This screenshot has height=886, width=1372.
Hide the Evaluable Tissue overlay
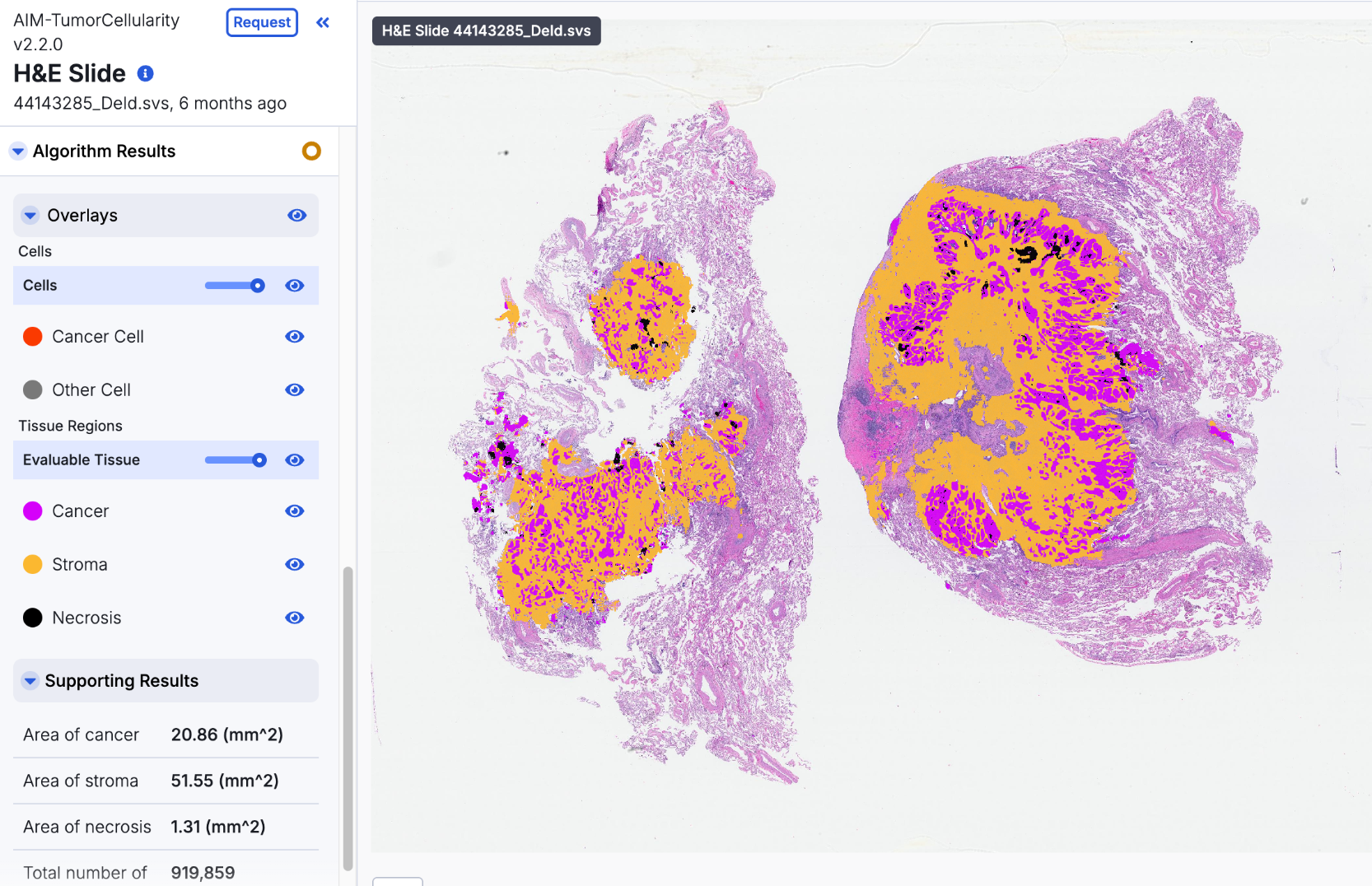click(295, 460)
